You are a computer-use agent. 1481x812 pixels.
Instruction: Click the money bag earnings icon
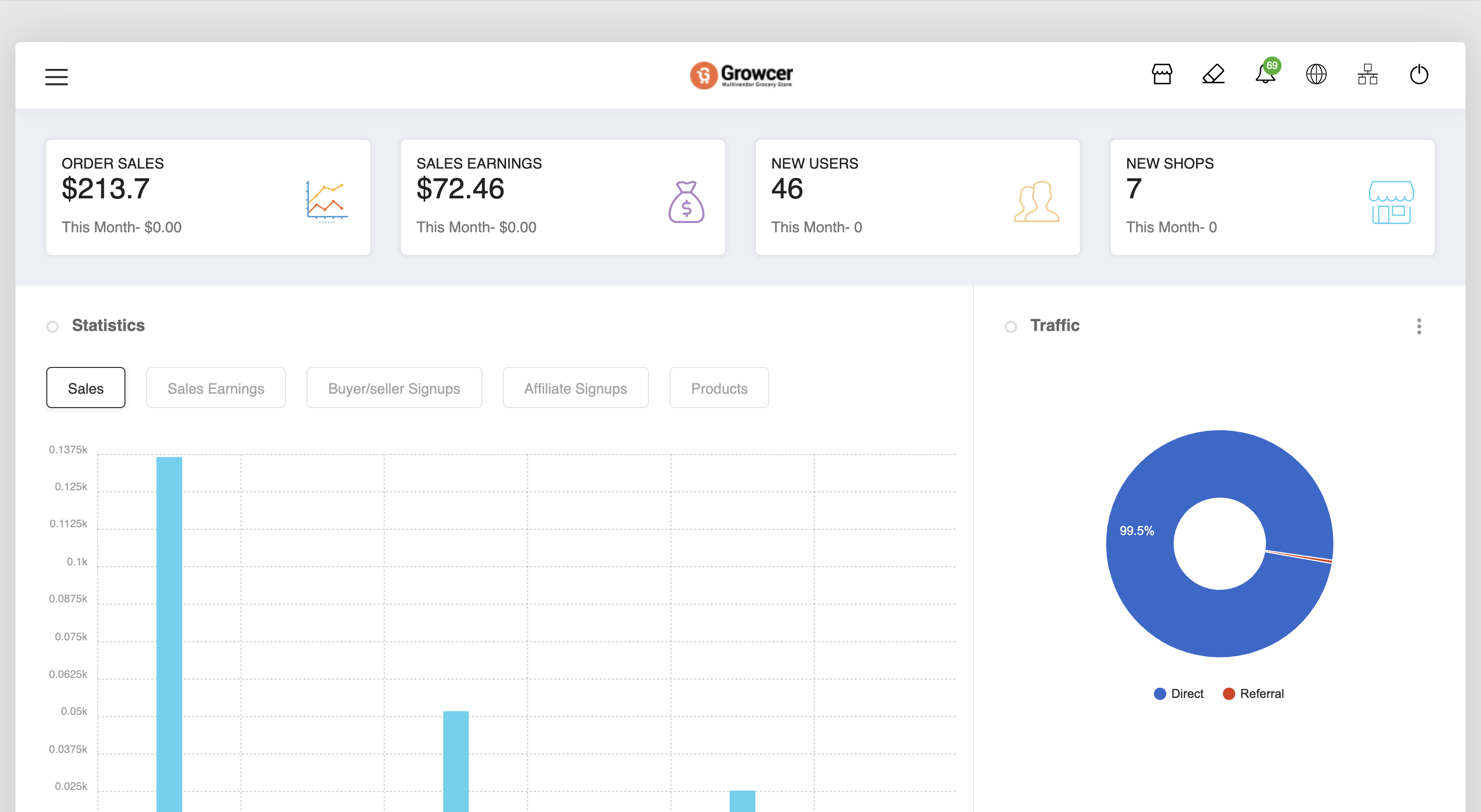(x=686, y=201)
